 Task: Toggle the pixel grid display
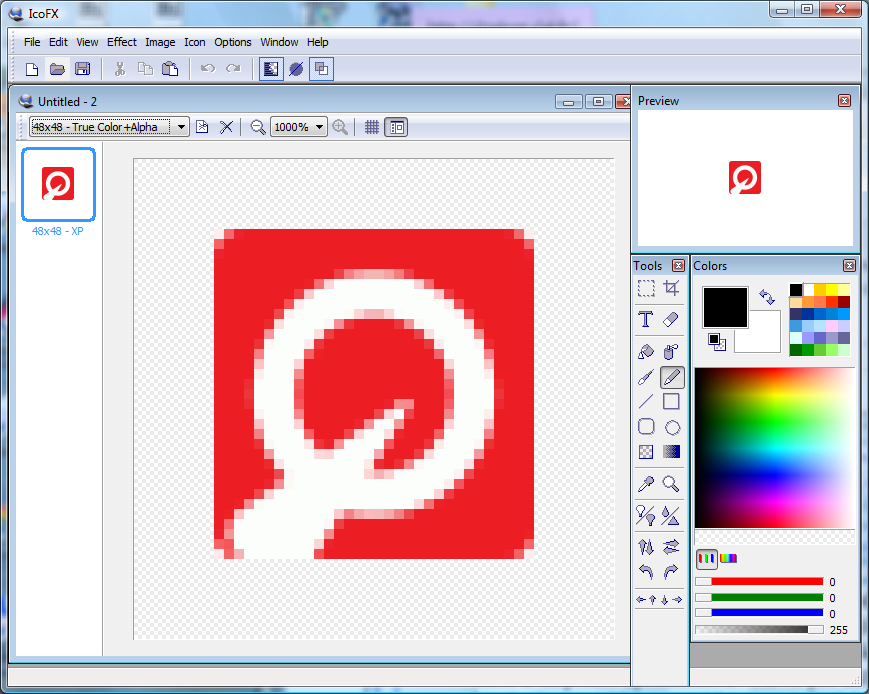point(371,127)
